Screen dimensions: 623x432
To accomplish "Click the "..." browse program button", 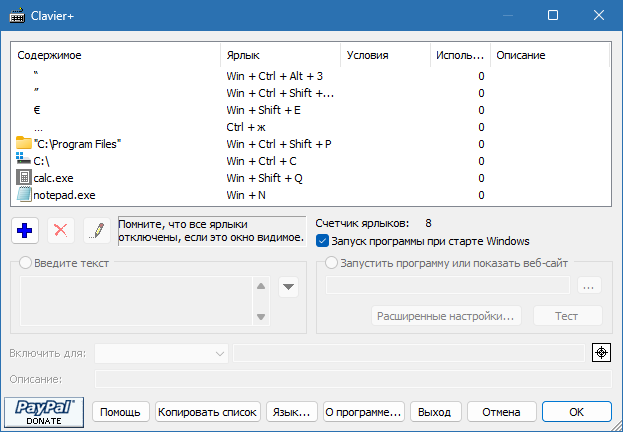I will pyautogui.click(x=589, y=285).
